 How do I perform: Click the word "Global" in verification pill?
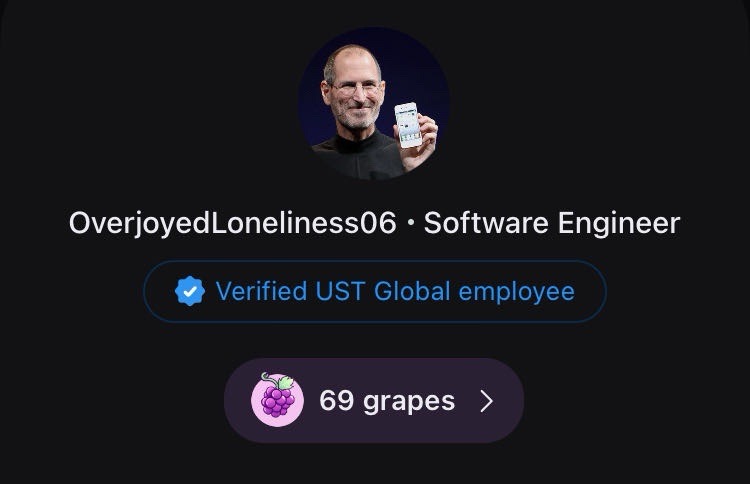tap(412, 291)
